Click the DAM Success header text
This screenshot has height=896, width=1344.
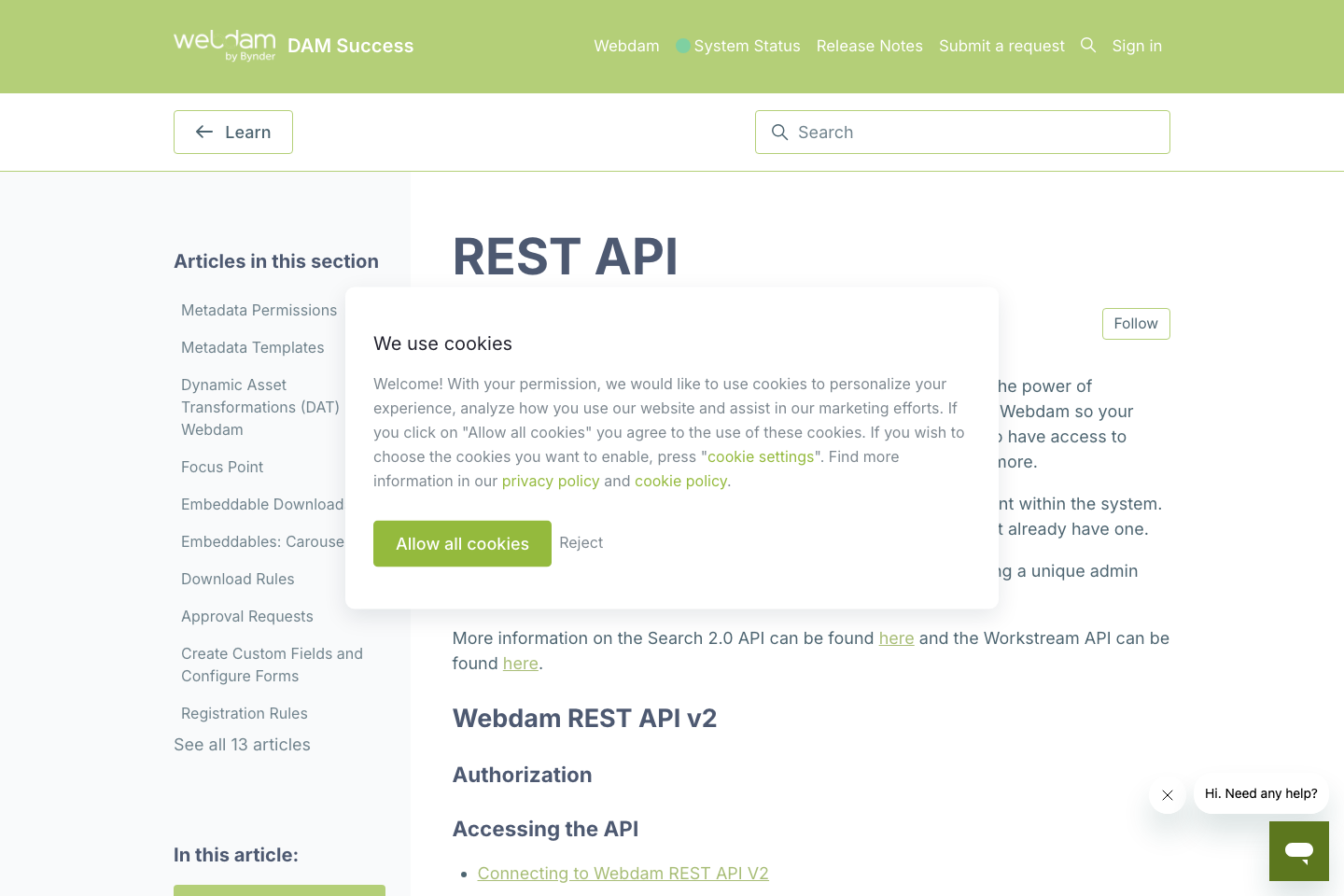click(x=351, y=46)
